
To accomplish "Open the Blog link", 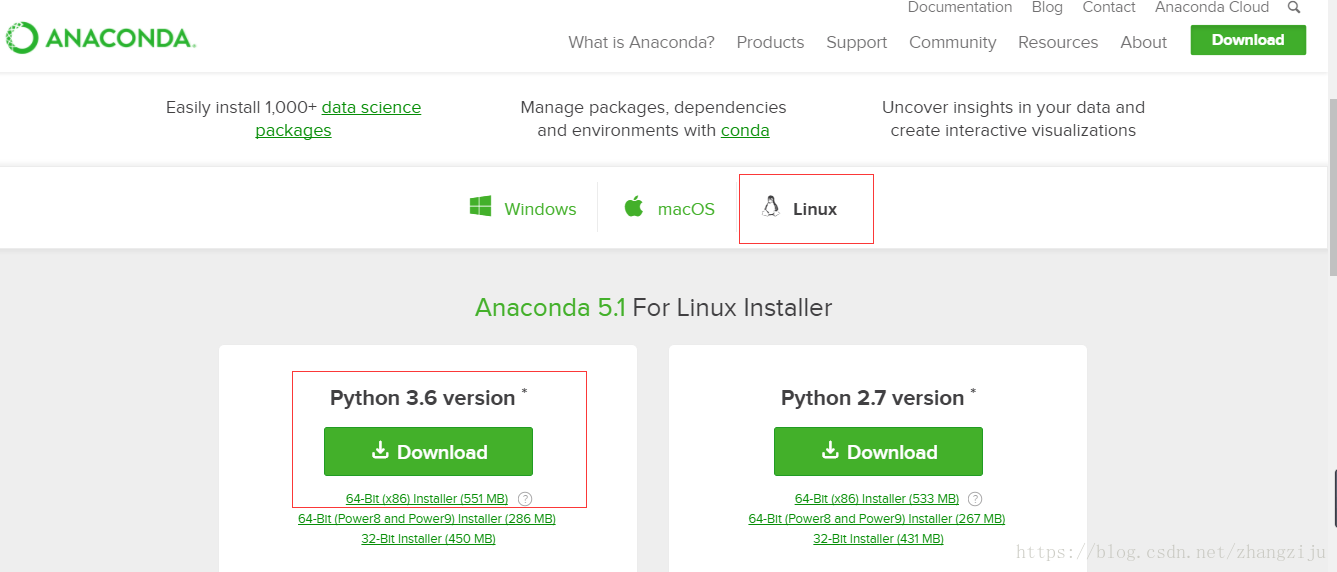I will 1047,7.
